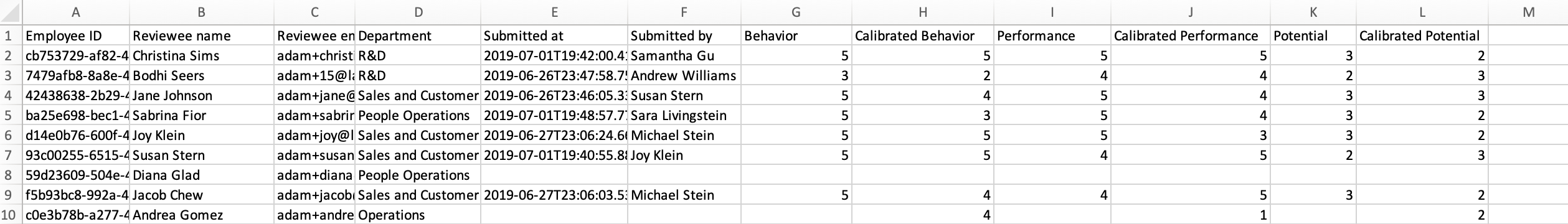Select column G header
This screenshot has height=224, width=1568.
[x=796, y=12]
